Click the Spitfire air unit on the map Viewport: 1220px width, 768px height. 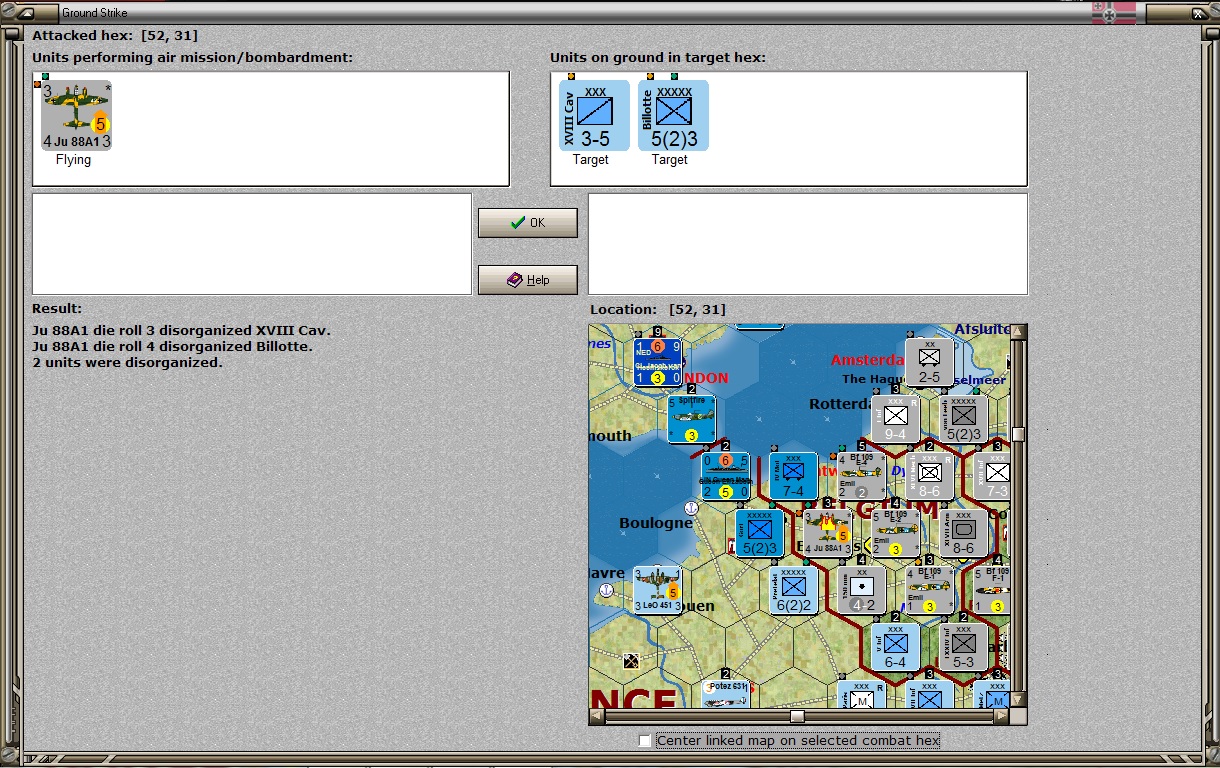click(x=691, y=419)
